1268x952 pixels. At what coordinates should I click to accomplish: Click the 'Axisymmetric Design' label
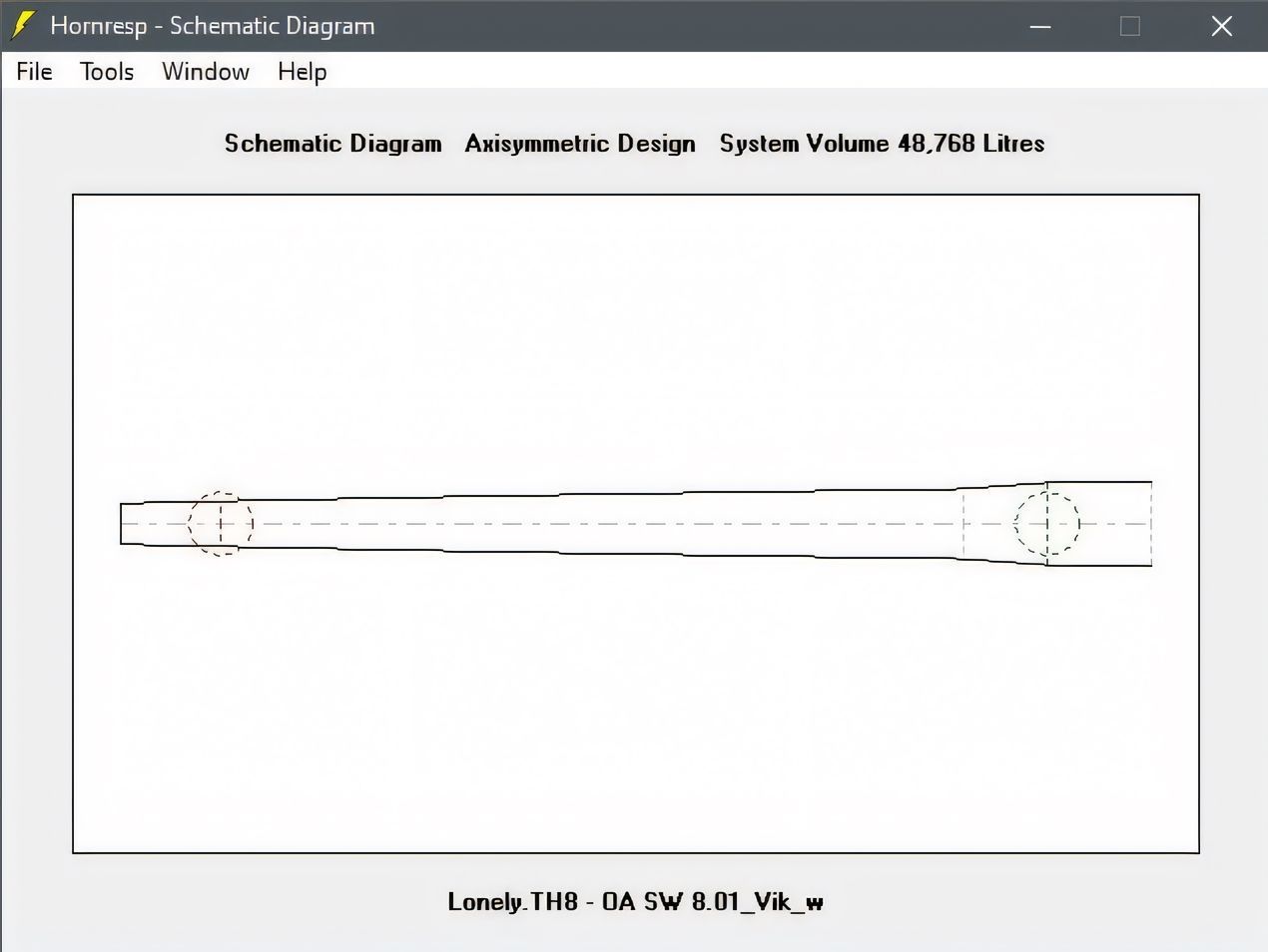click(580, 144)
